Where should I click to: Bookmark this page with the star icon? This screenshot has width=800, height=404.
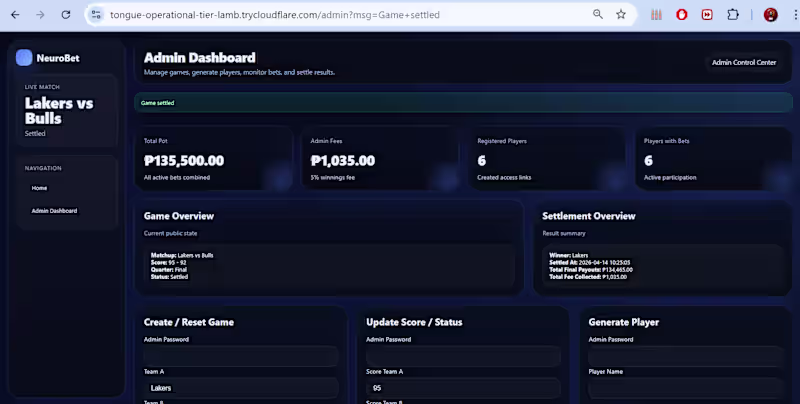(x=620, y=14)
